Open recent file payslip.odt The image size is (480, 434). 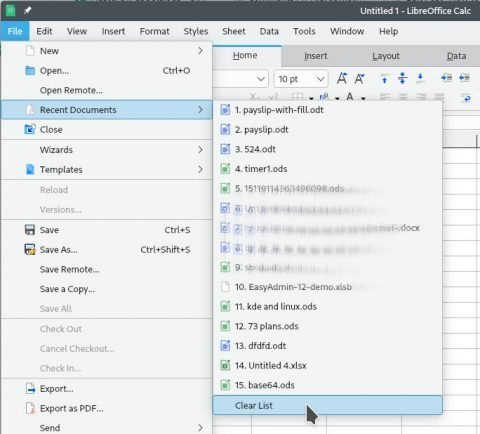click(328, 129)
